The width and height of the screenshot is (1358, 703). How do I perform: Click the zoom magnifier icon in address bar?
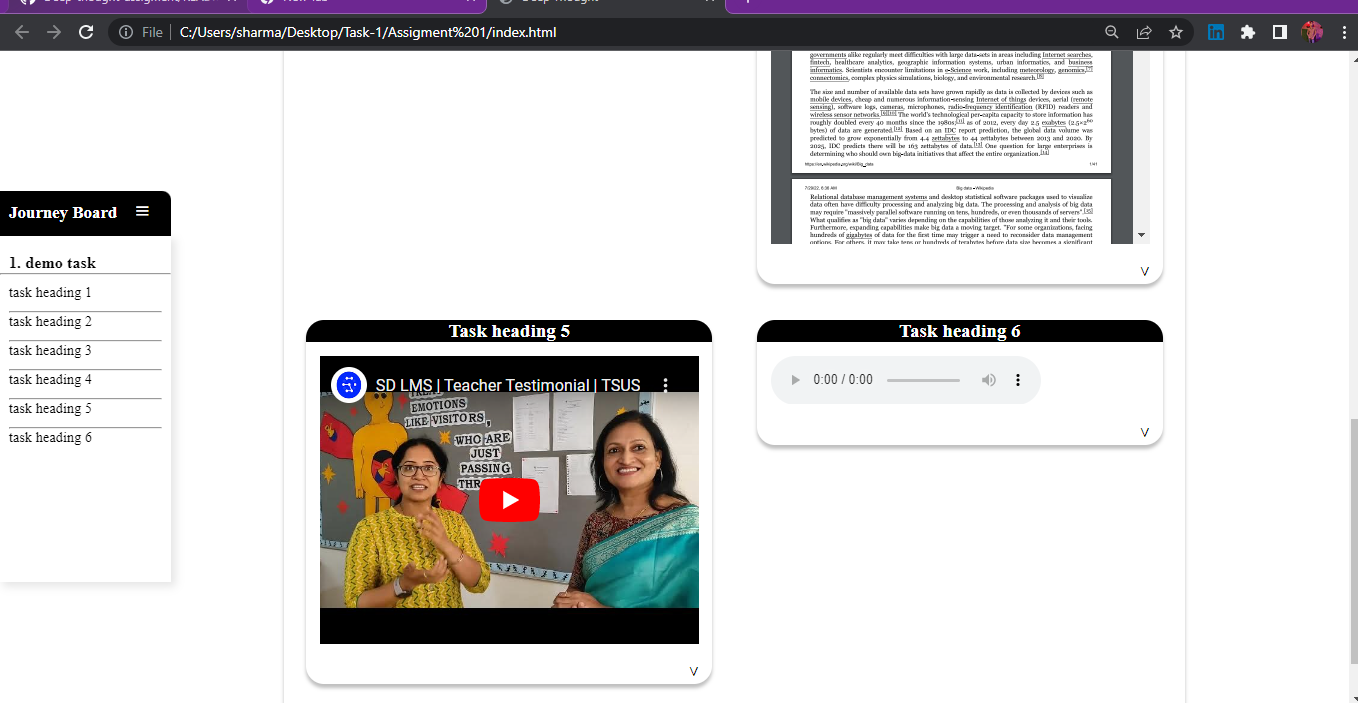(1112, 31)
